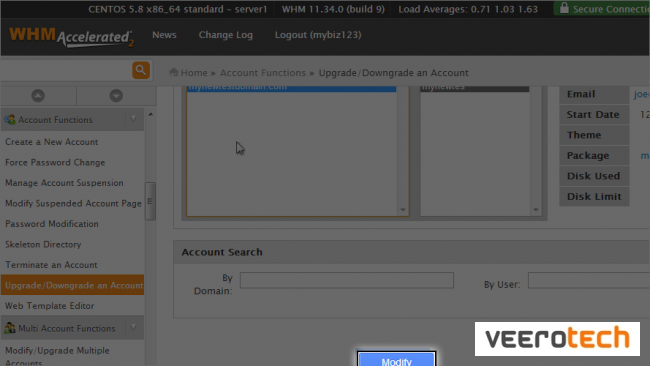The width and height of the screenshot is (650, 366).
Task: Click the WHM 11.34.0 version text
Action: pyautogui.click(x=333, y=9)
